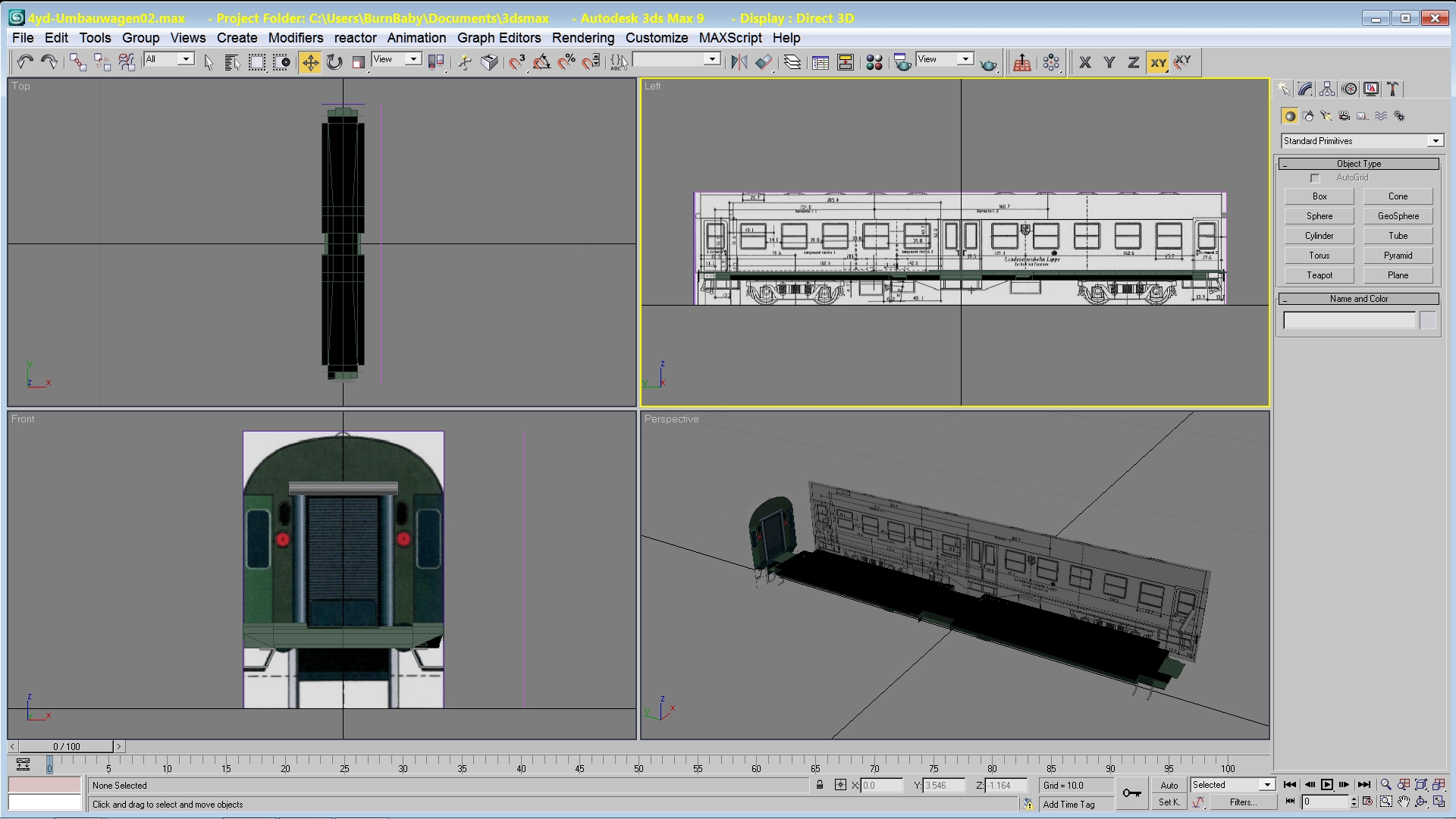Open the Material Editor spheres icon
Screen dimensions: 1456x819
(x=874, y=62)
